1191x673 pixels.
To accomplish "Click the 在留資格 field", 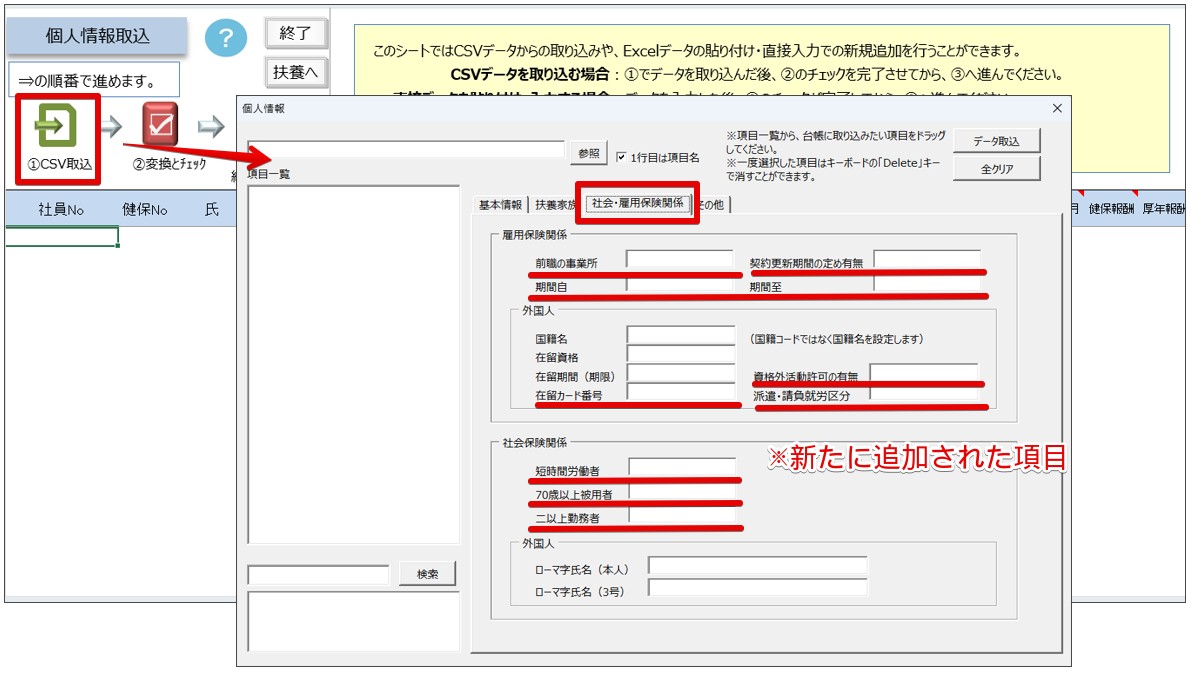I will pos(681,355).
